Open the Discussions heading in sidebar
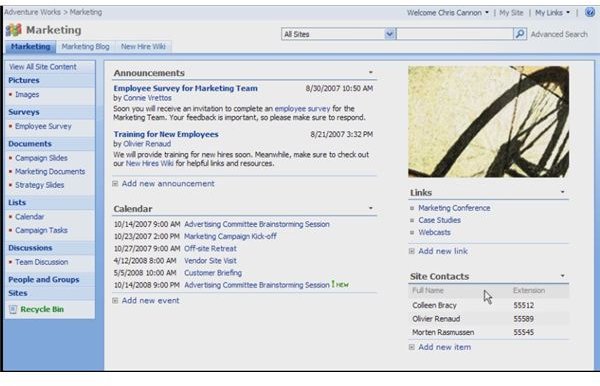Image resolution: width=600 pixels, height=386 pixels. click(x=30, y=248)
